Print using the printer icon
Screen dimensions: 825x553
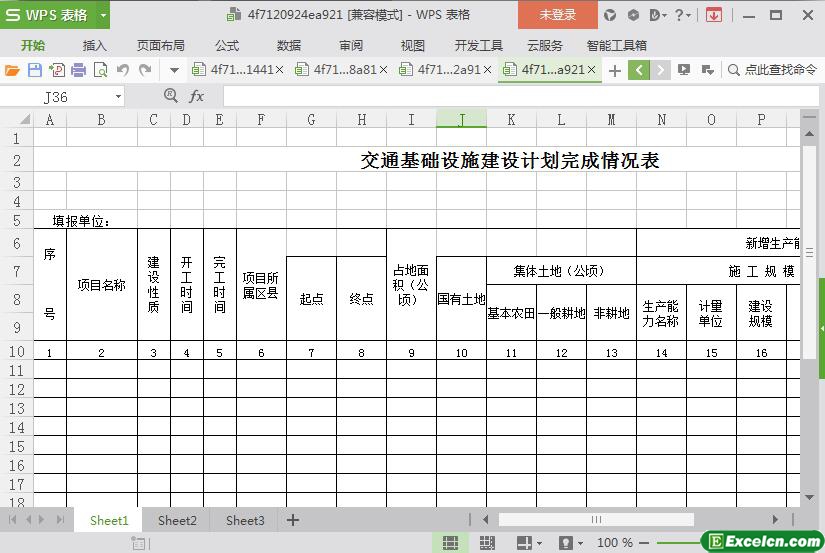click(78, 70)
